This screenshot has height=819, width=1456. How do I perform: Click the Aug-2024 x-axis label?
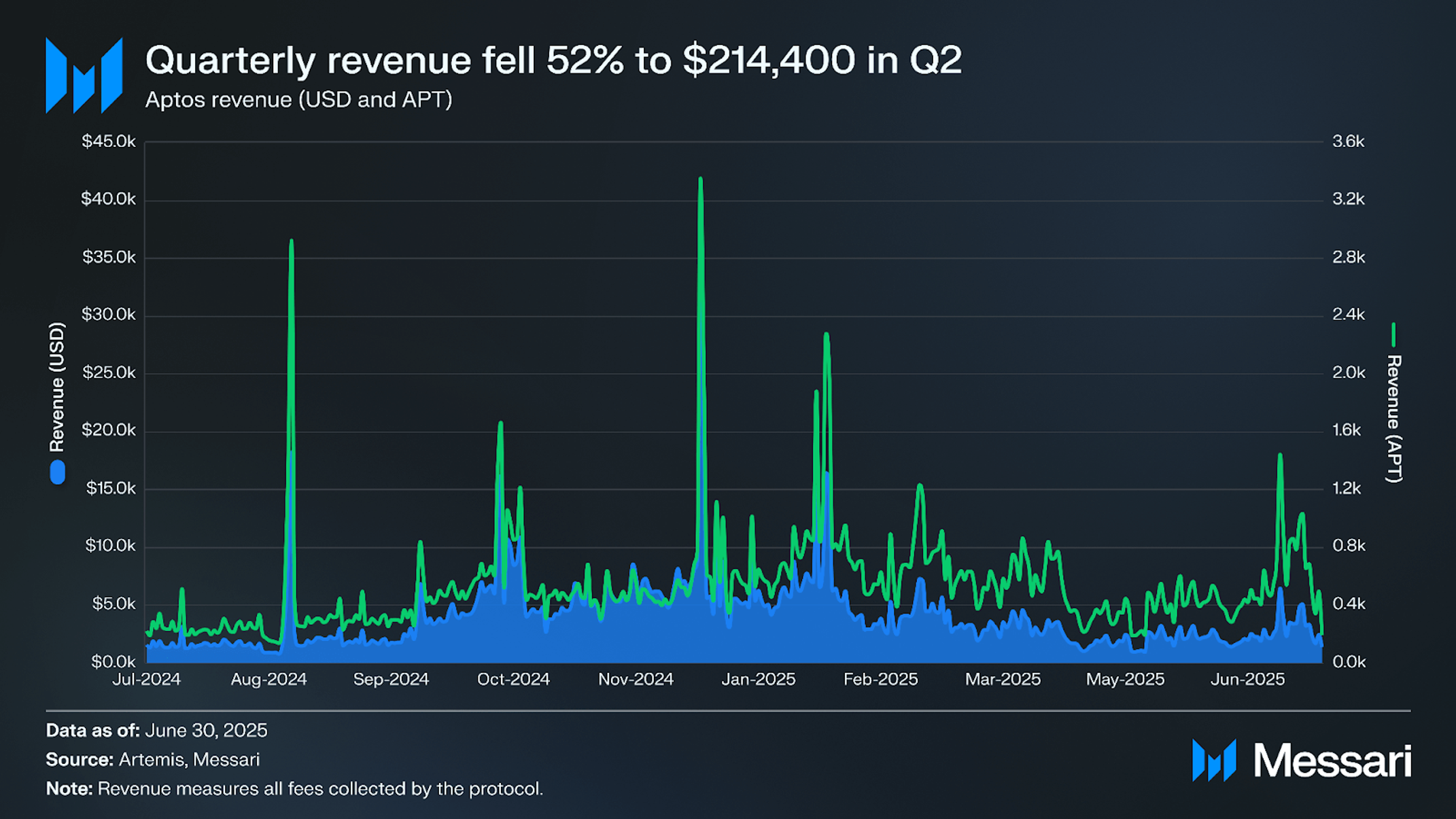point(268,679)
